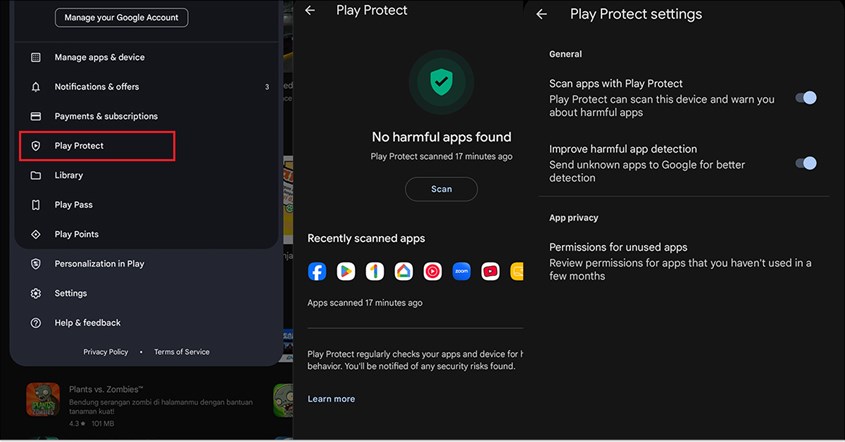The image size is (845, 442).
Task: Tap the No harmful apps found heading
Action: [441, 137]
